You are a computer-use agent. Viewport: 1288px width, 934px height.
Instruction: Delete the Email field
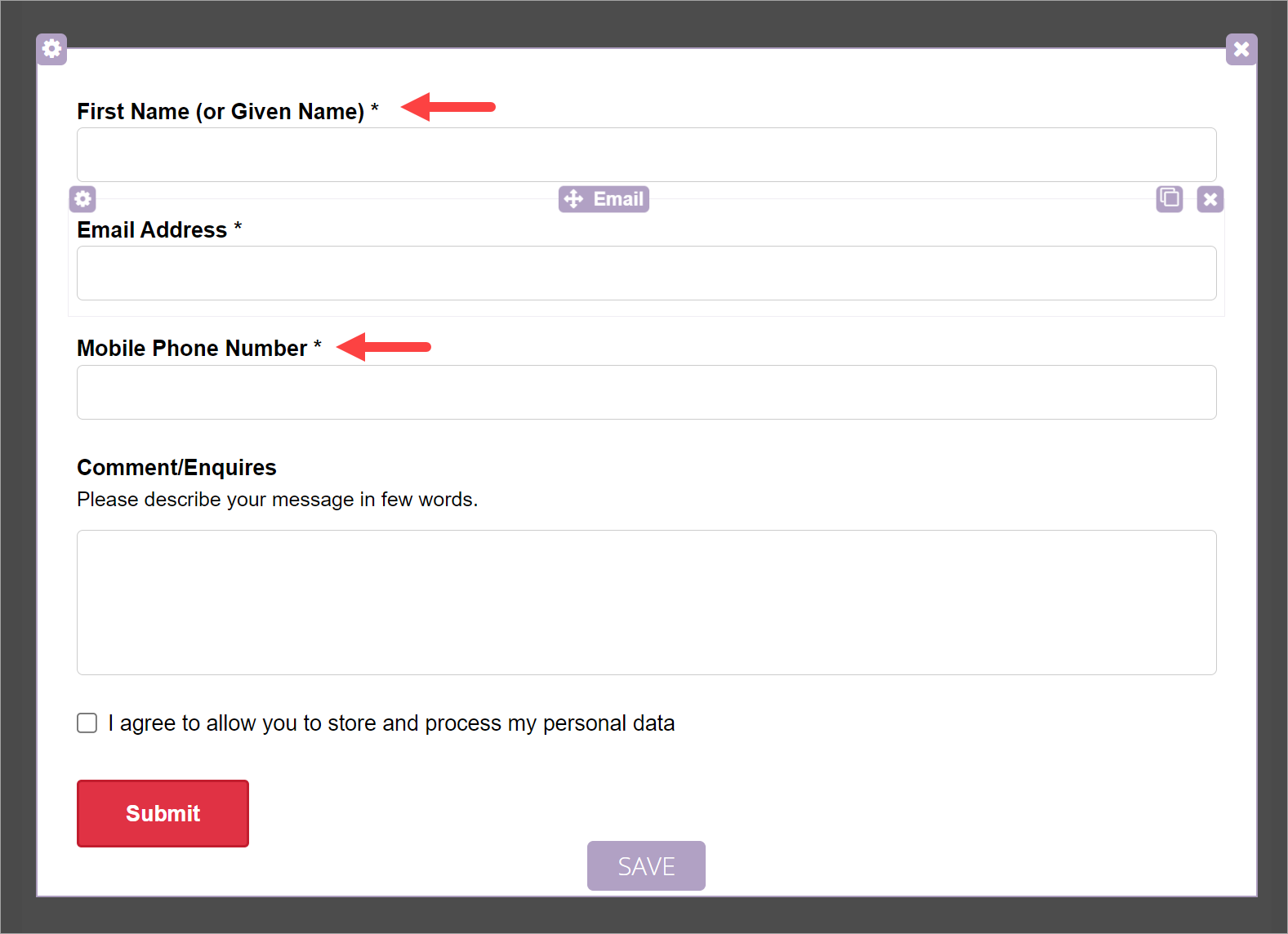click(1210, 198)
